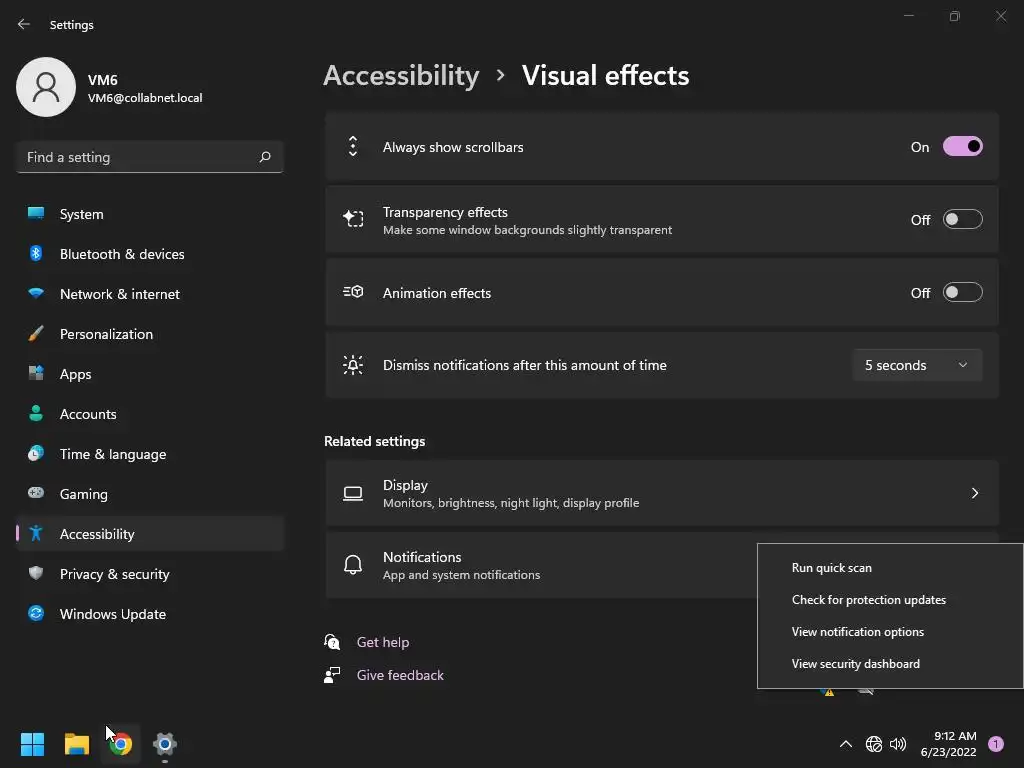Open Display related settings
This screenshot has height=768, width=1024.
tap(661, 493)
